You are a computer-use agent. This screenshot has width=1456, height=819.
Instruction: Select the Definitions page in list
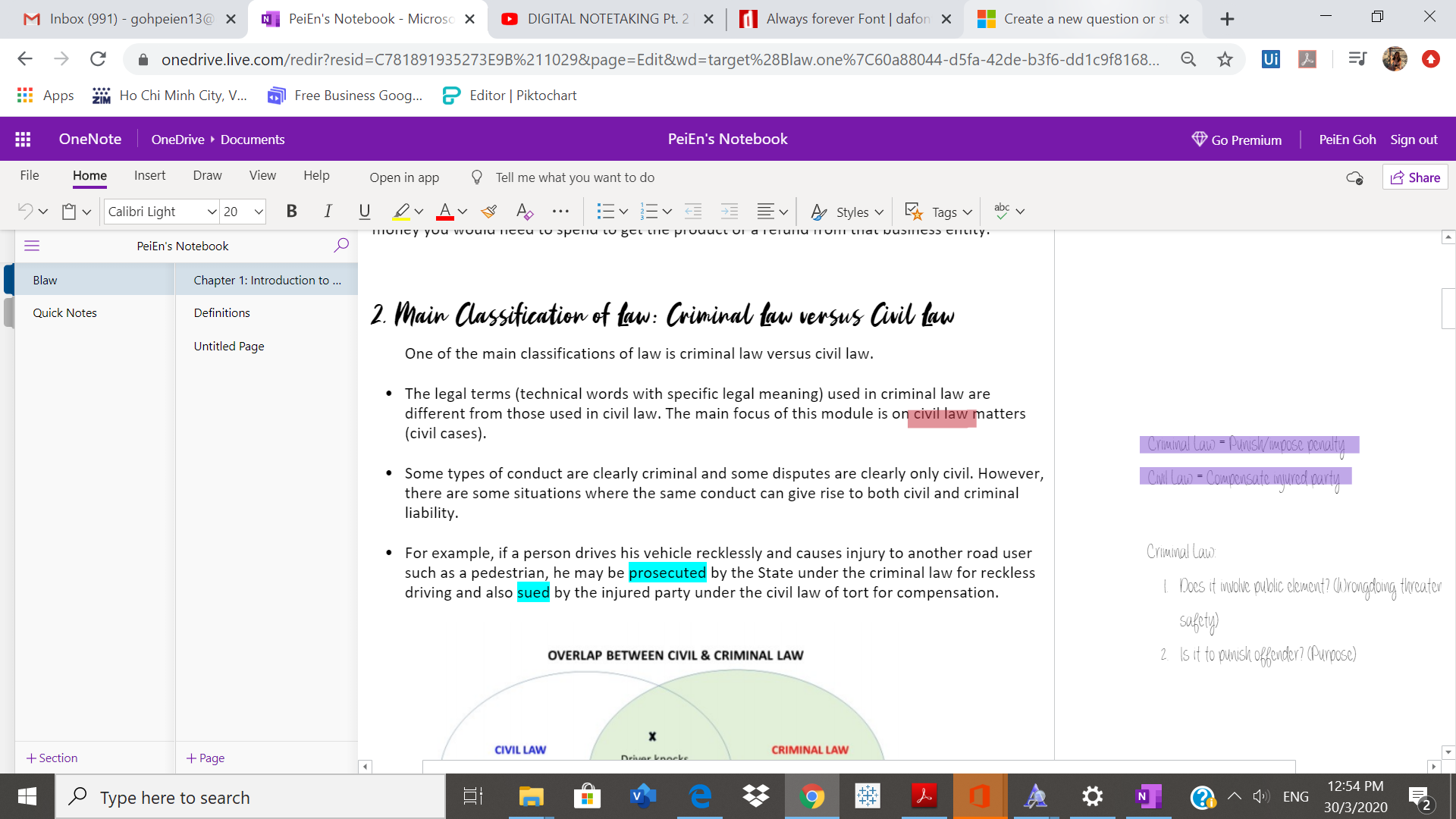tap(221, 312)
